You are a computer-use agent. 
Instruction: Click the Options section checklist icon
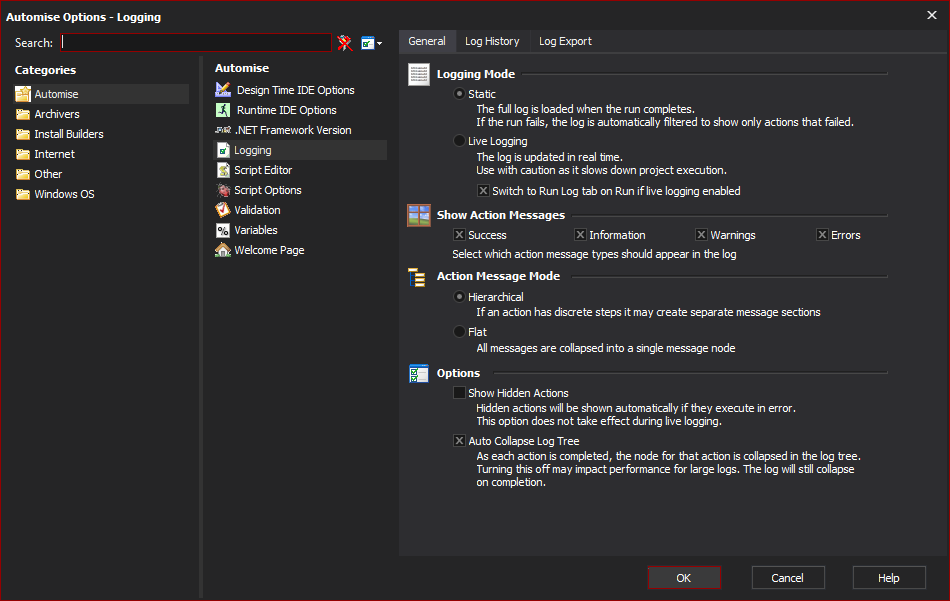click(419, 374)
